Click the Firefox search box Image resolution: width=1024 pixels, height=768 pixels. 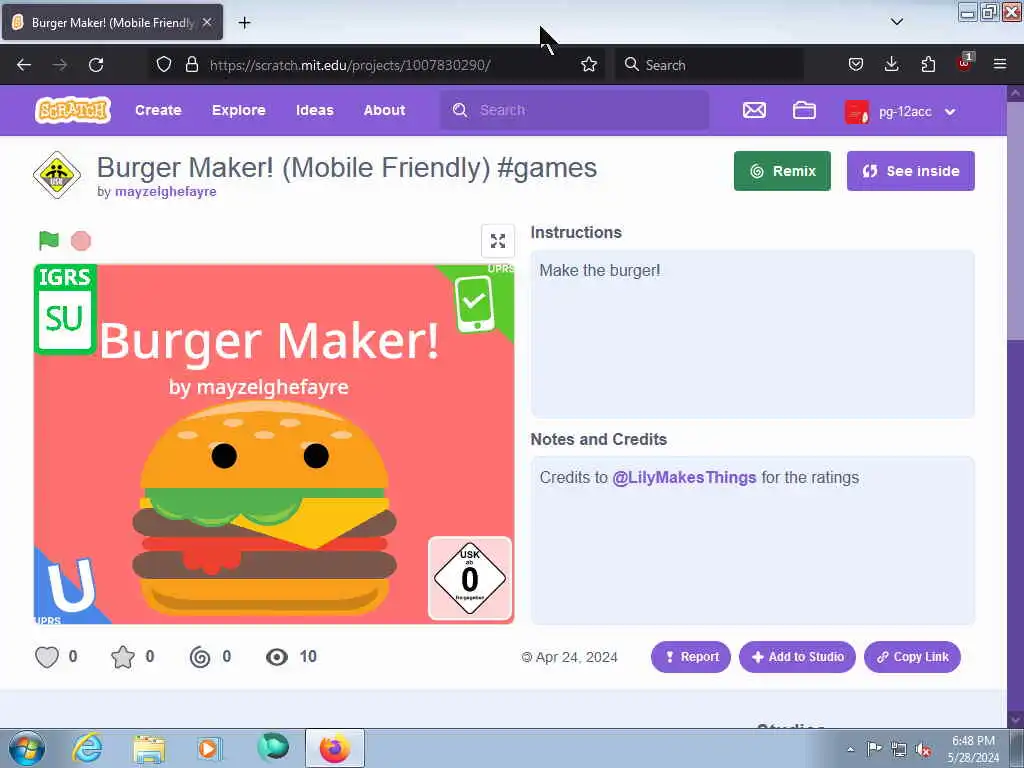coord(710,65)
